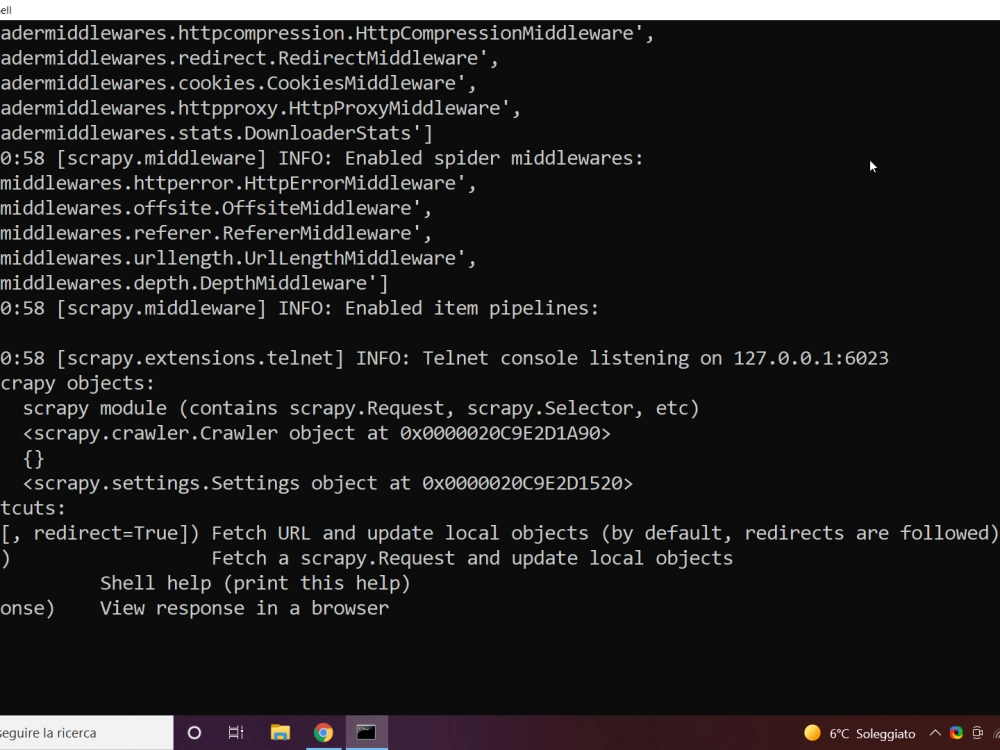Viewport: 1000px width, 750px height.
Task: Click the HttpCompressionMiddleware line
Action: (327, 33)
